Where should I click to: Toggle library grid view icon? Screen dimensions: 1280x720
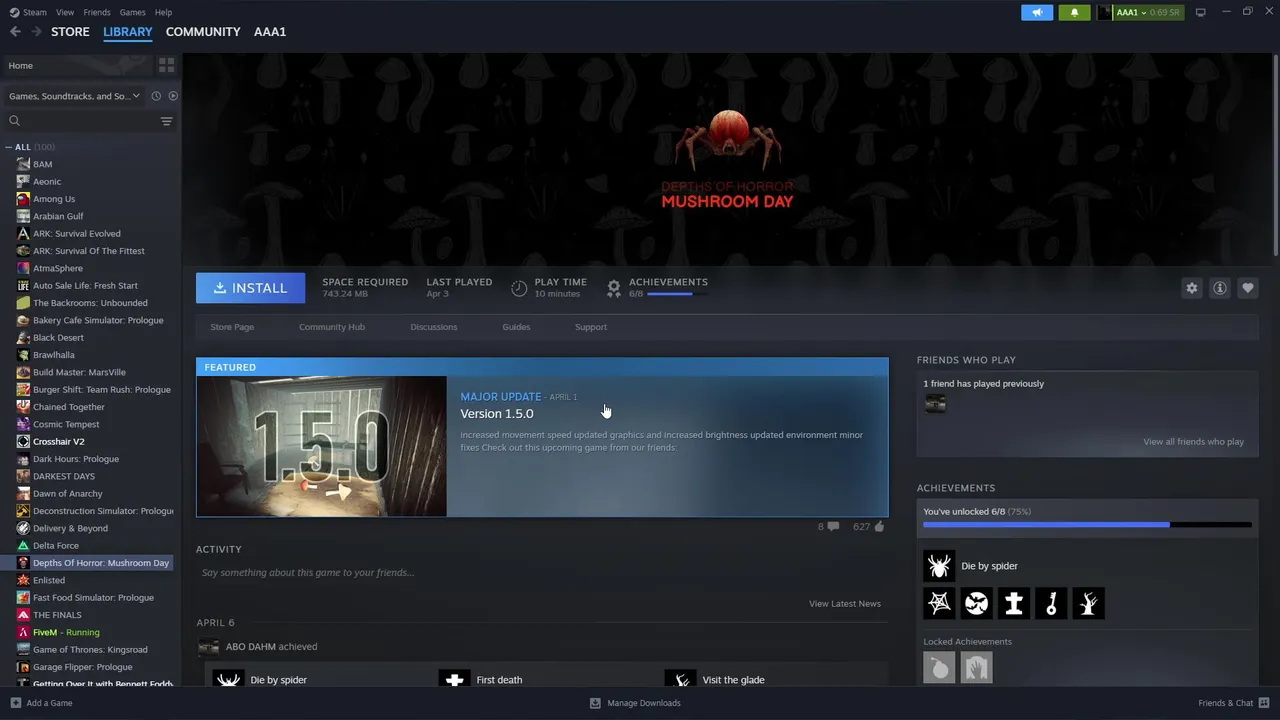click(x=166, y=65)
